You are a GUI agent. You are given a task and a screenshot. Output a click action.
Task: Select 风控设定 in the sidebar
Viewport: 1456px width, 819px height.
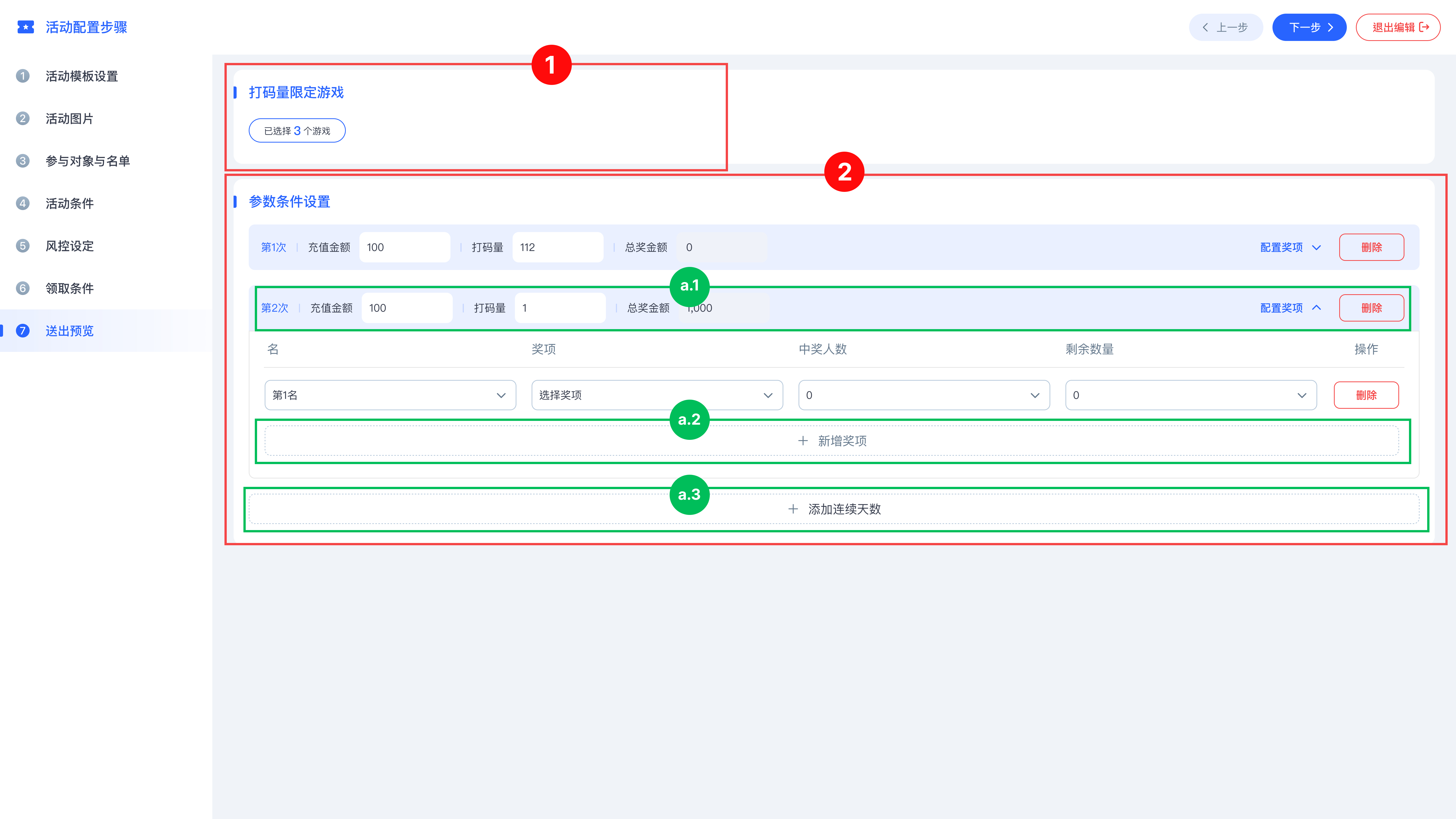click(70, 246)
